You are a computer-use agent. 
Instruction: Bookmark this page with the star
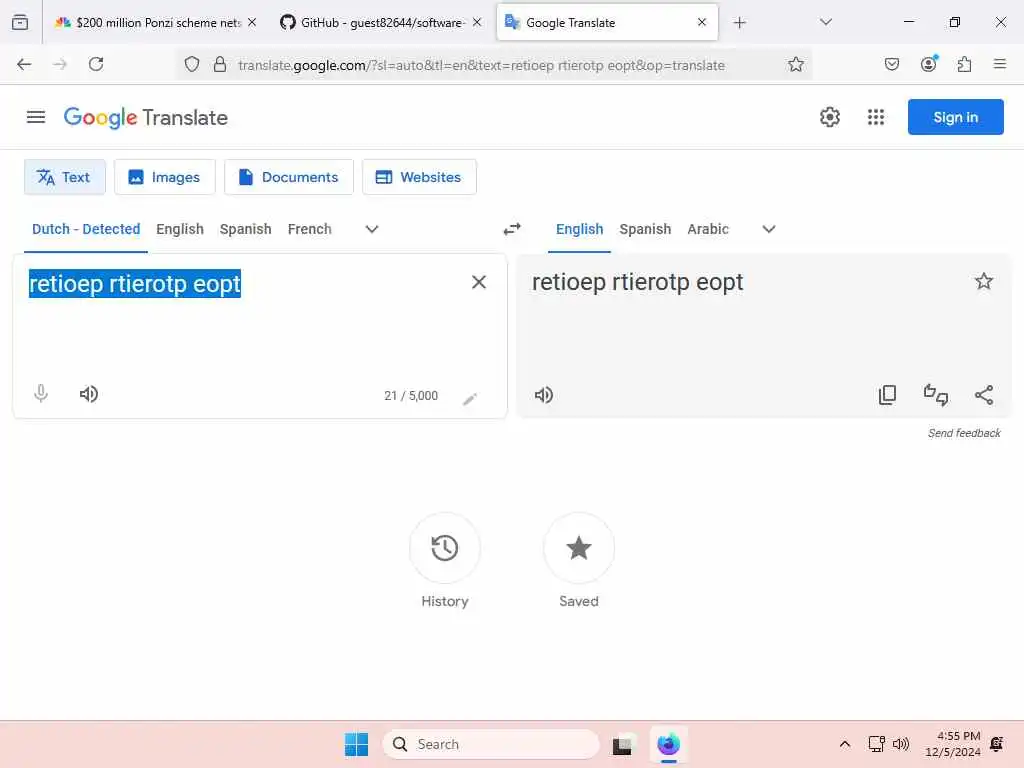795,65
